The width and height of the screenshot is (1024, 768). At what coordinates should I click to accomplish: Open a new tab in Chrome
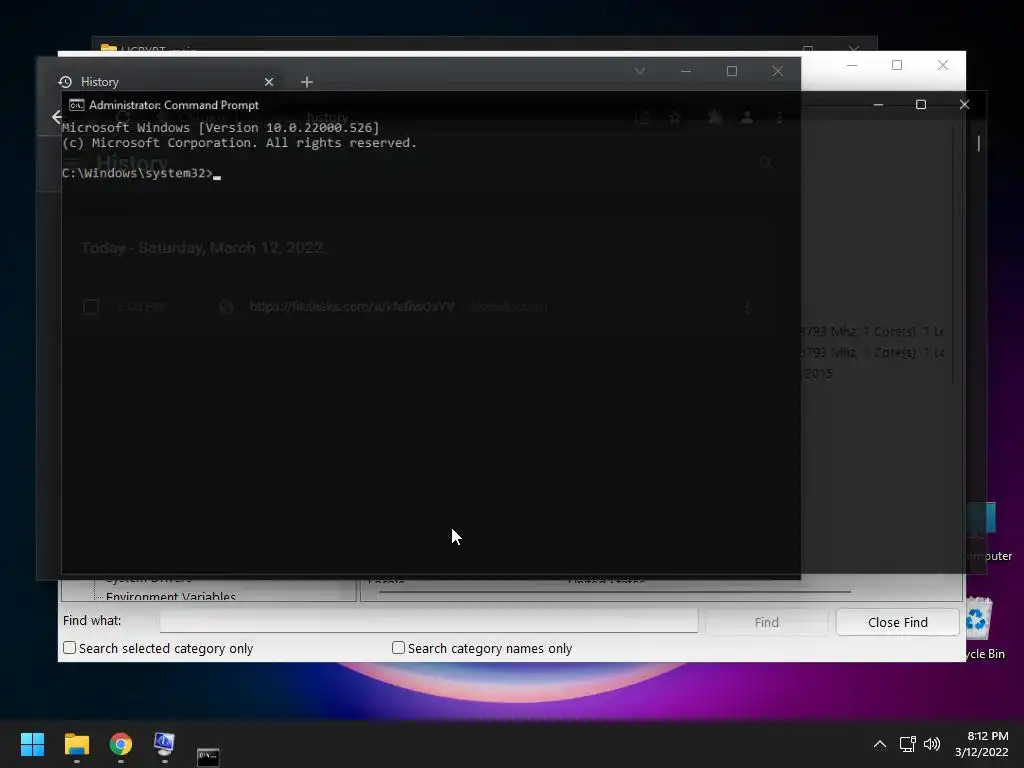tap(307, 82)
